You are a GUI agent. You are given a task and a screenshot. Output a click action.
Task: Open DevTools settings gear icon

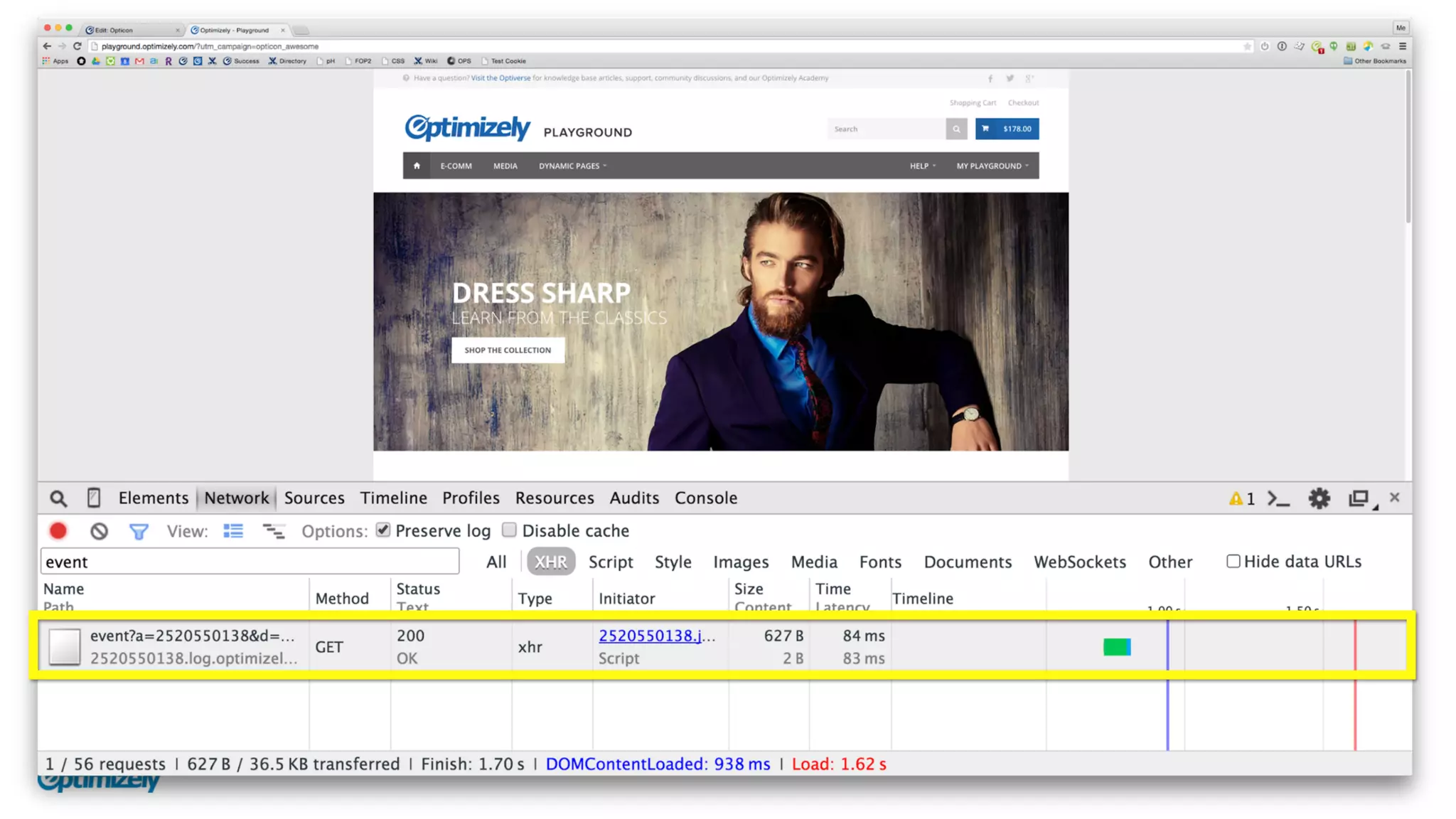tap(1319, 498)
